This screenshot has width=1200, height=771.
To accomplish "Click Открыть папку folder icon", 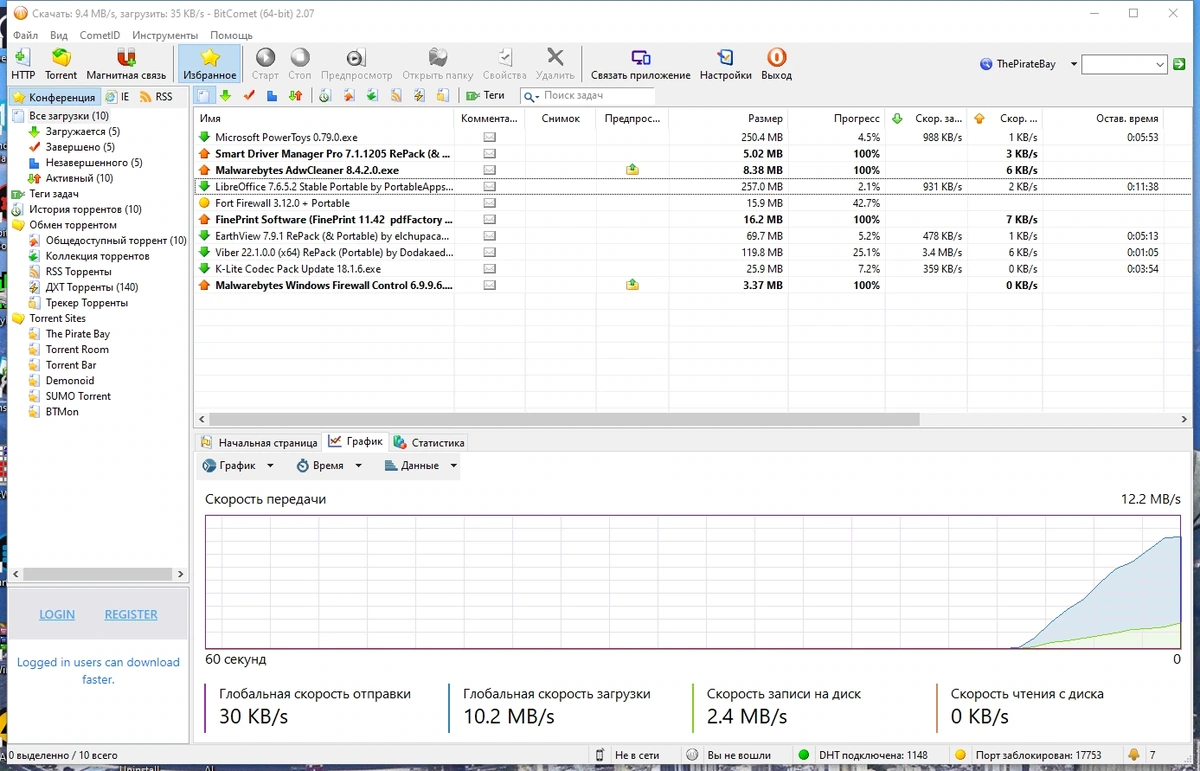I will point(438,64).
